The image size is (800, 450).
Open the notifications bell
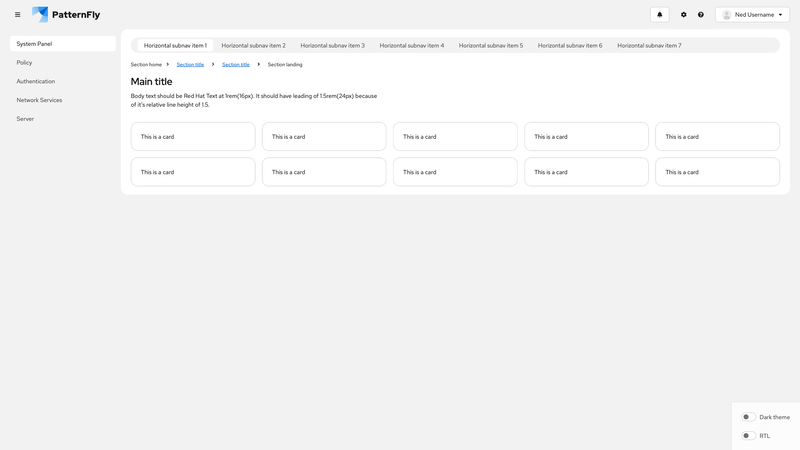pyautogui.click(x=659, y=15)
